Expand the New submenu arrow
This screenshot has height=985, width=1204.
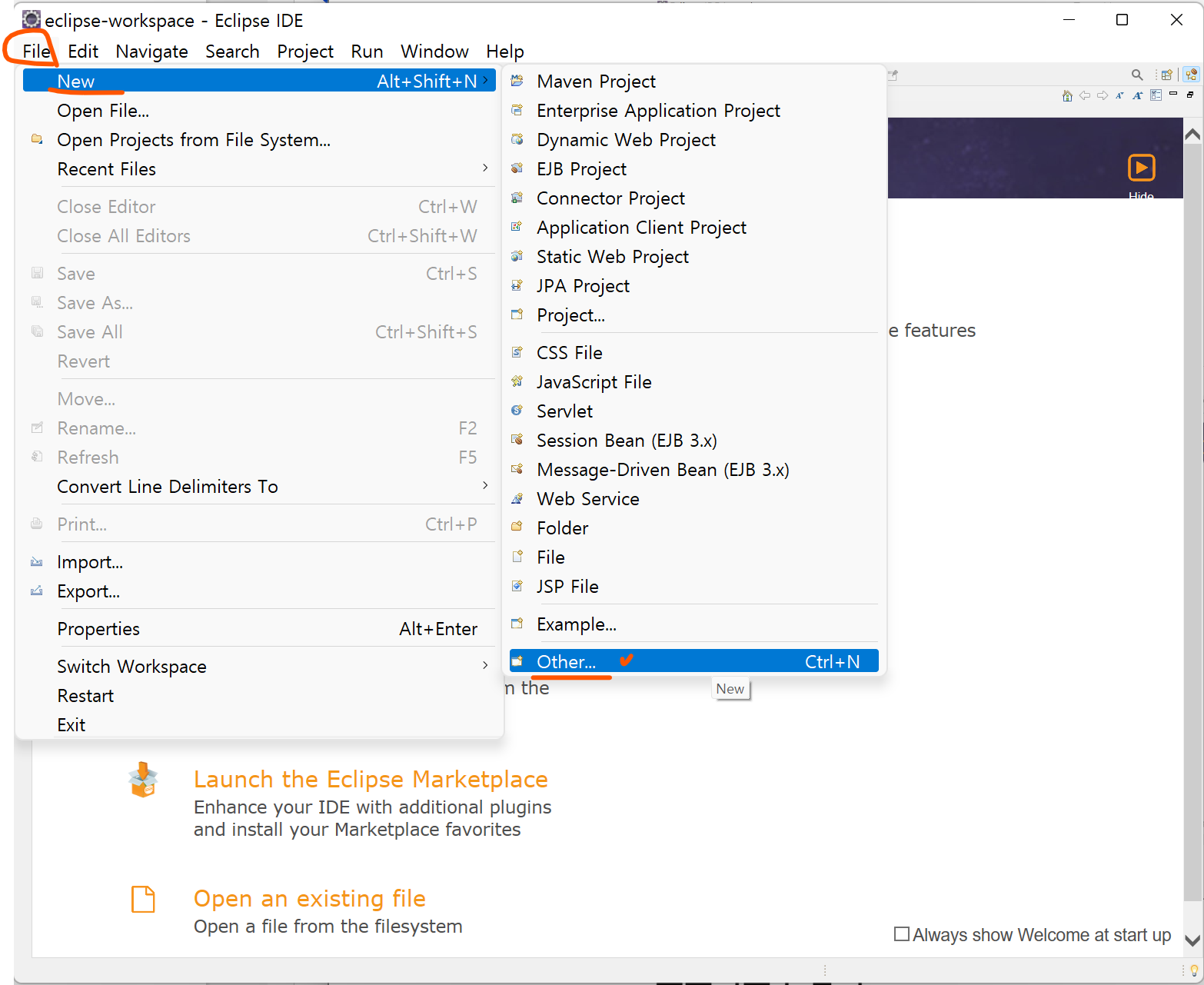tap(485, 81)
